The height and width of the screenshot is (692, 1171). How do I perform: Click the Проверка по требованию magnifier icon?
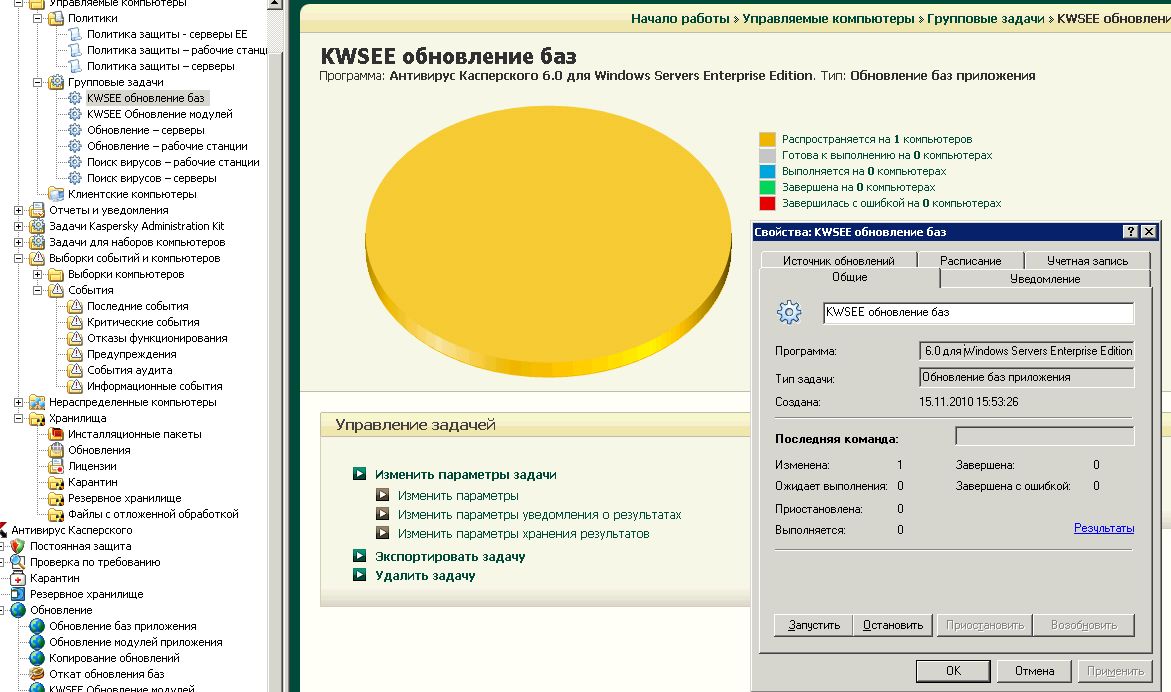coord(18,562)
